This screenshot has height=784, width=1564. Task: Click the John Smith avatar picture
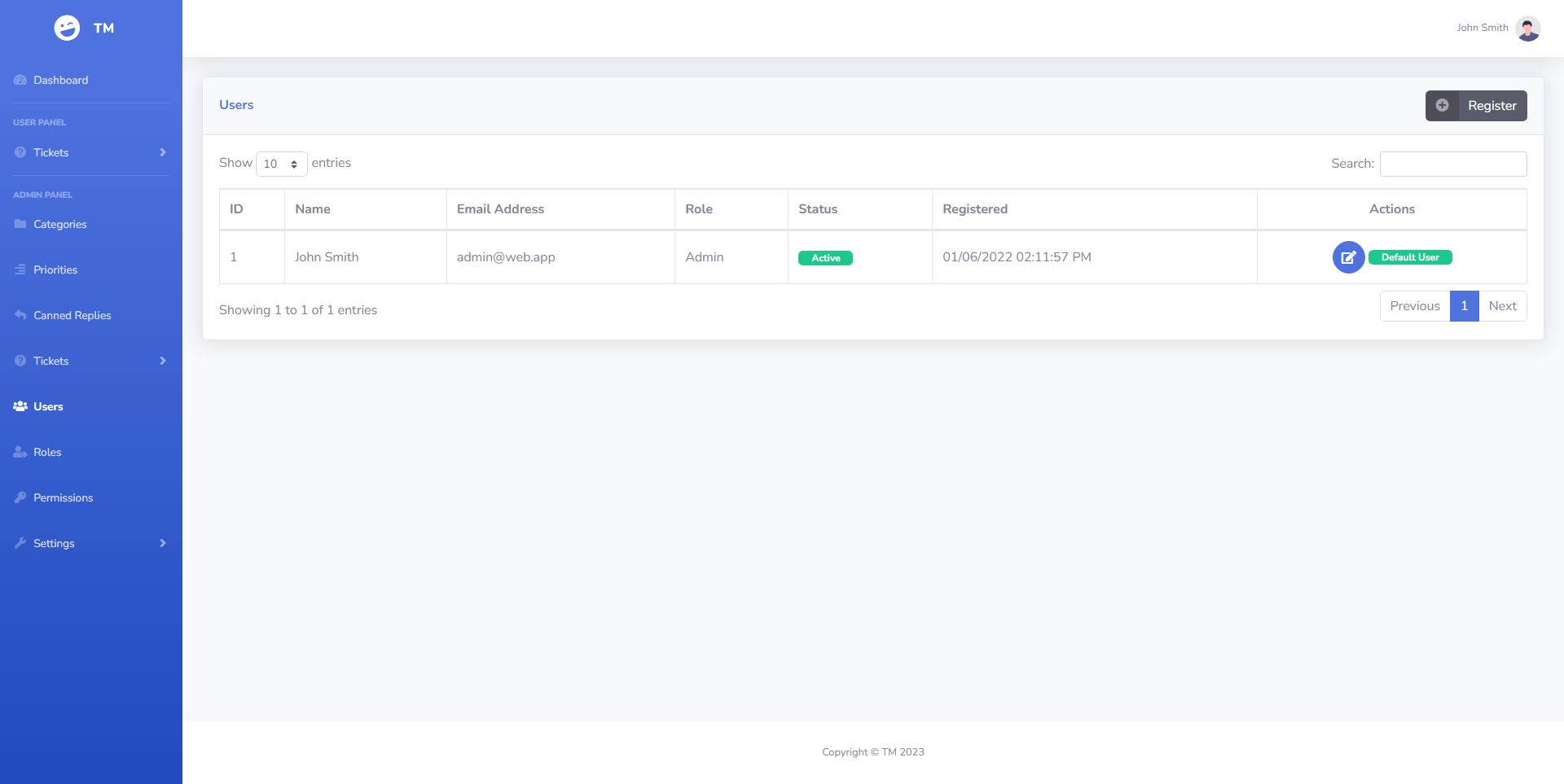pos(1528,28)
